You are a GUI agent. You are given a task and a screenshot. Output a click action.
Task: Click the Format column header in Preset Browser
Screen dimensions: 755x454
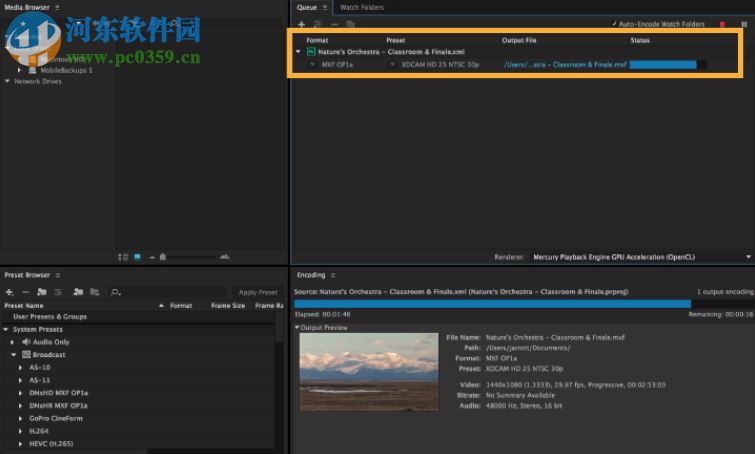click(181, 306)
